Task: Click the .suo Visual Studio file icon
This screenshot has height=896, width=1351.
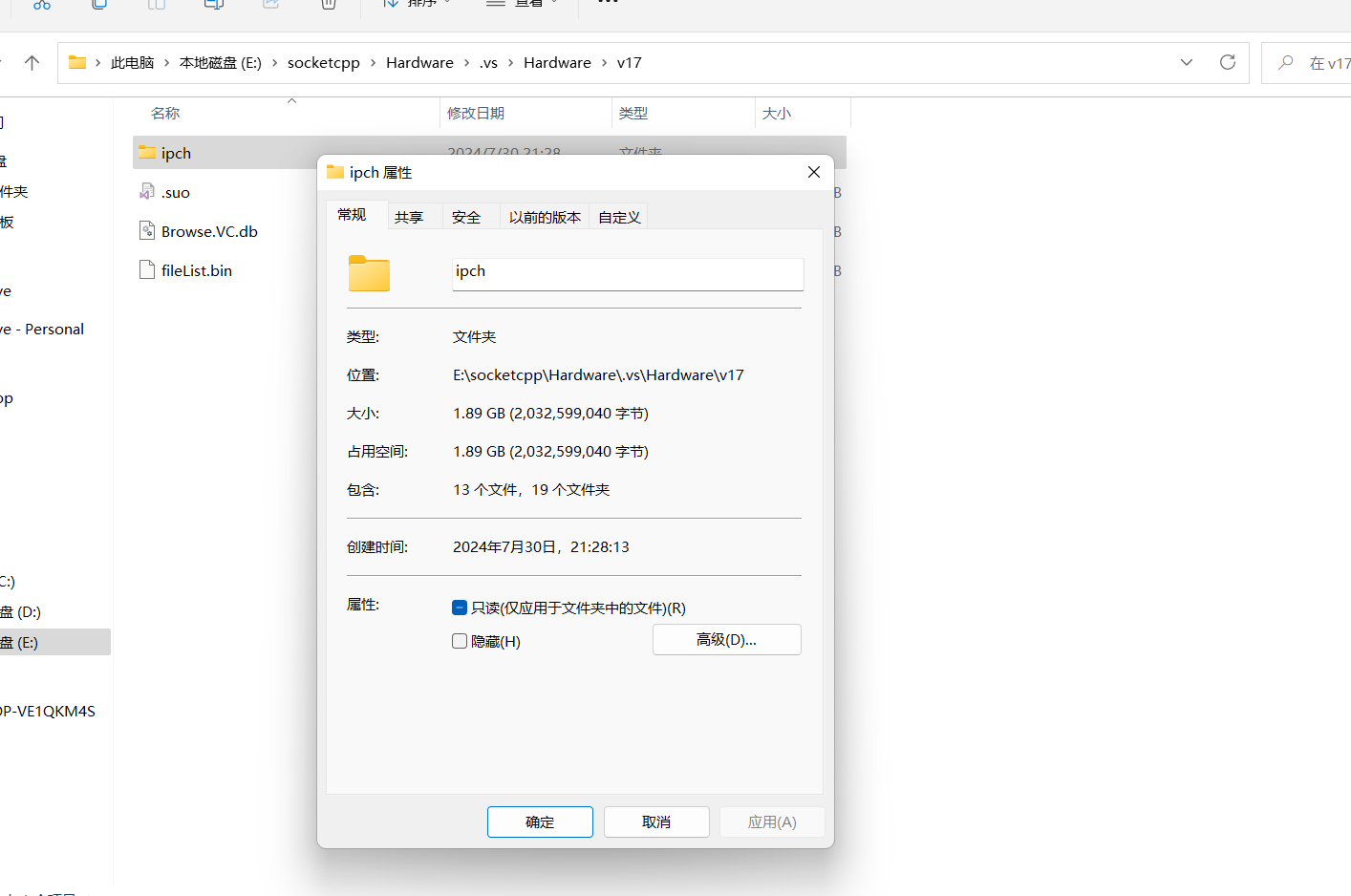Action: coord(147,192)
